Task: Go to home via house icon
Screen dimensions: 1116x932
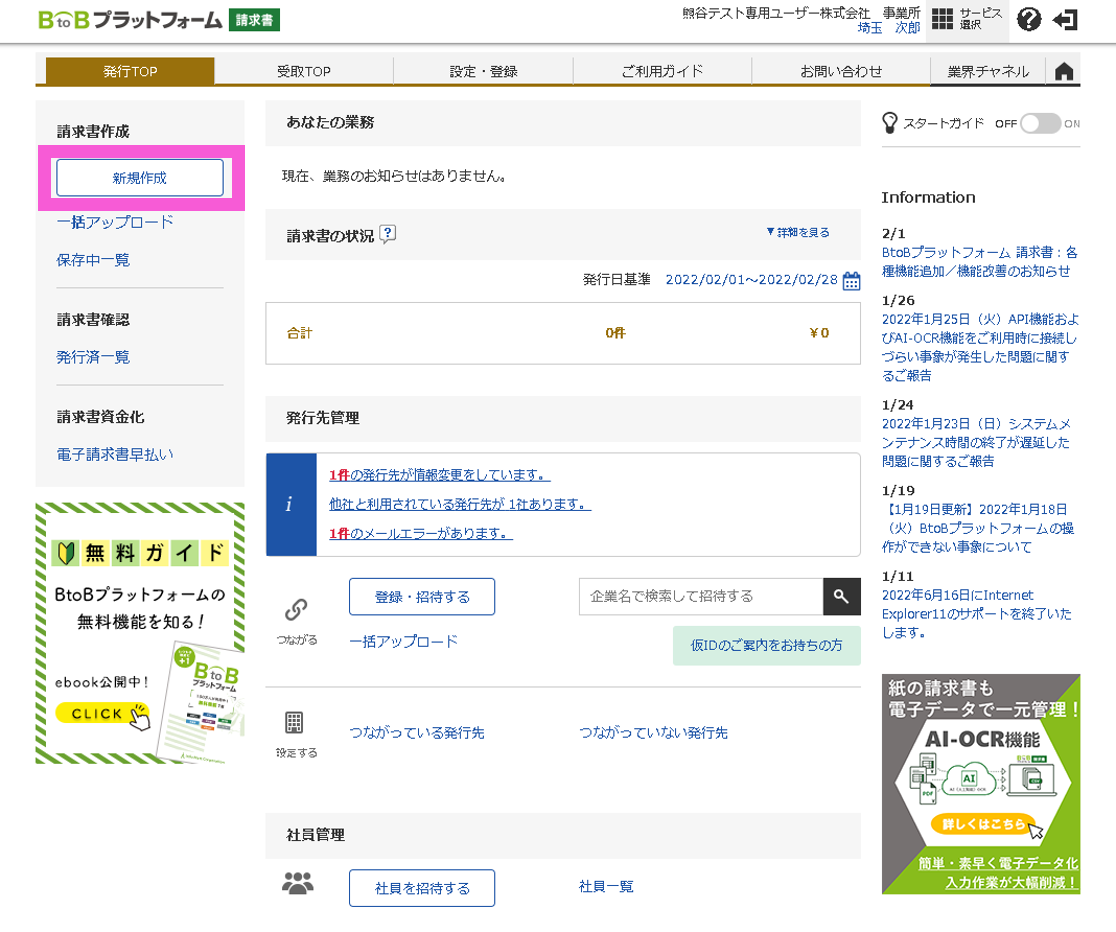Action: point(1063,71)
